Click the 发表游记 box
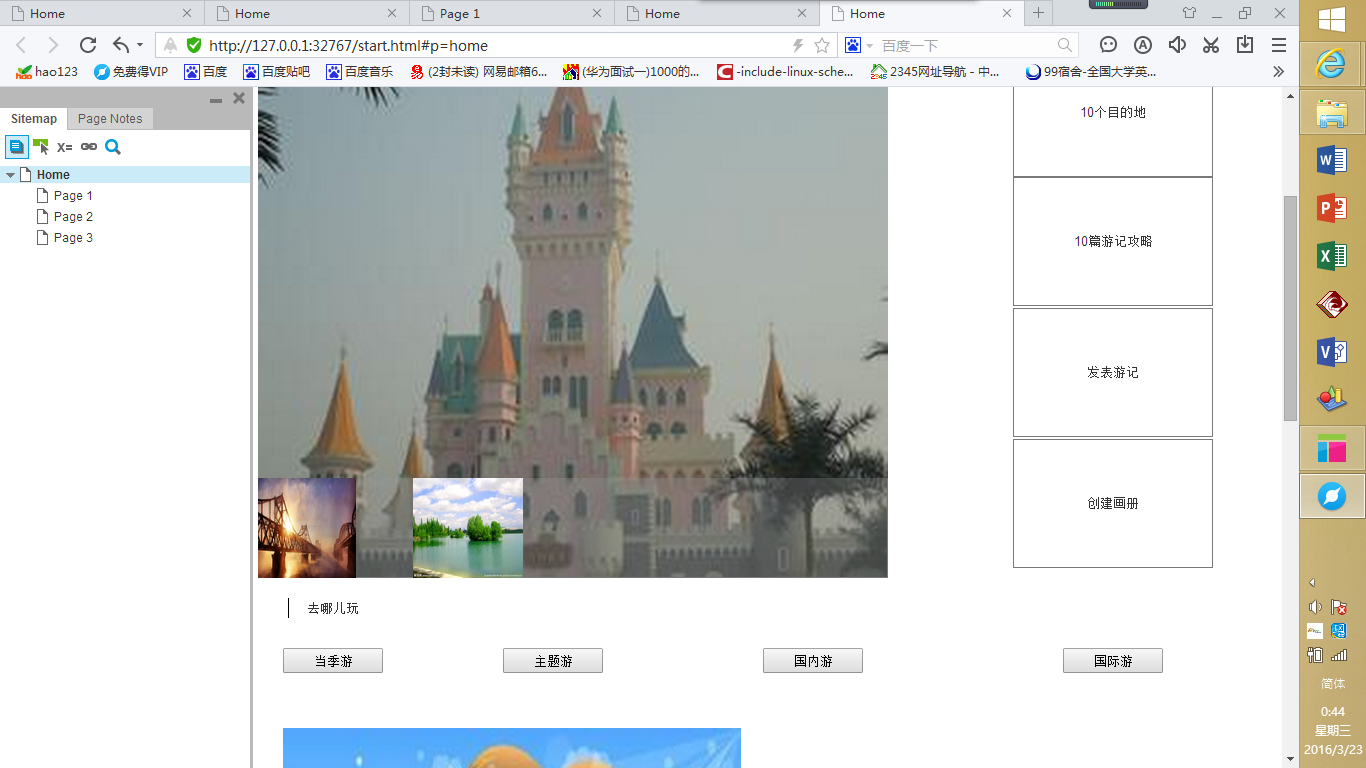The image size is (1366, 768). 1113,372
